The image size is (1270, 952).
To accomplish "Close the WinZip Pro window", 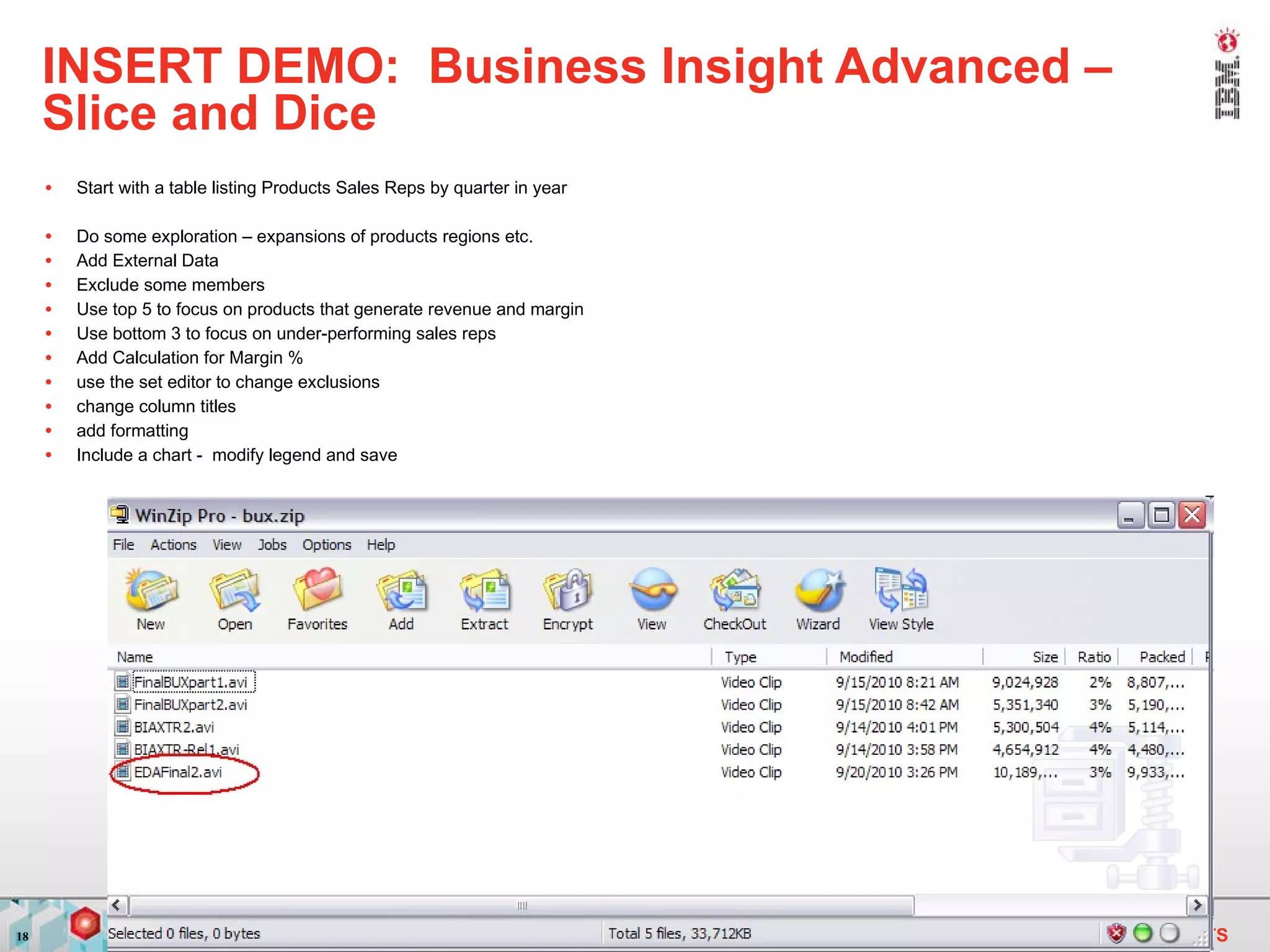I will click(x=1192, y=515).
